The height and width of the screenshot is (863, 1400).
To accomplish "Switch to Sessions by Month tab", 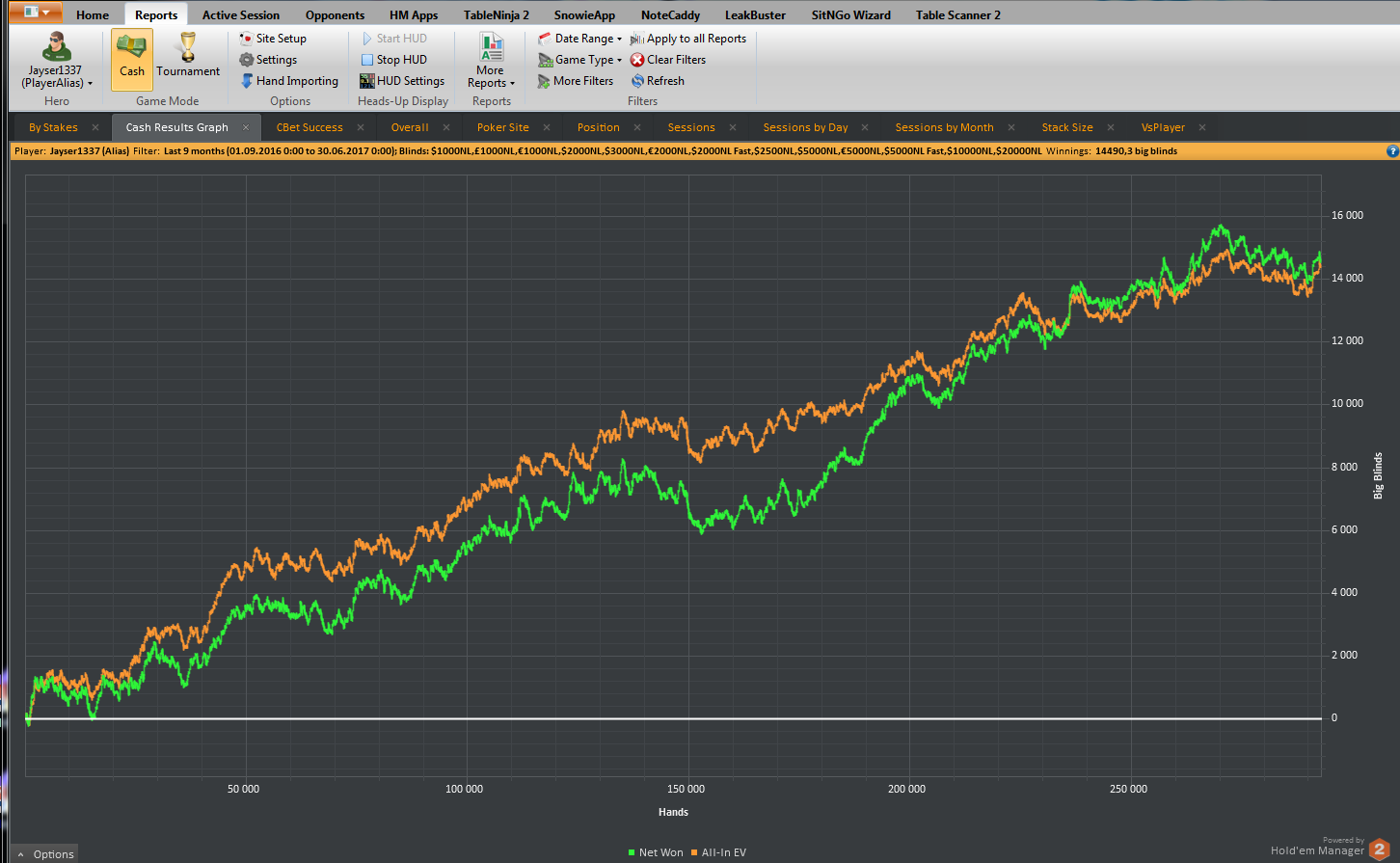I will (945, 127).
